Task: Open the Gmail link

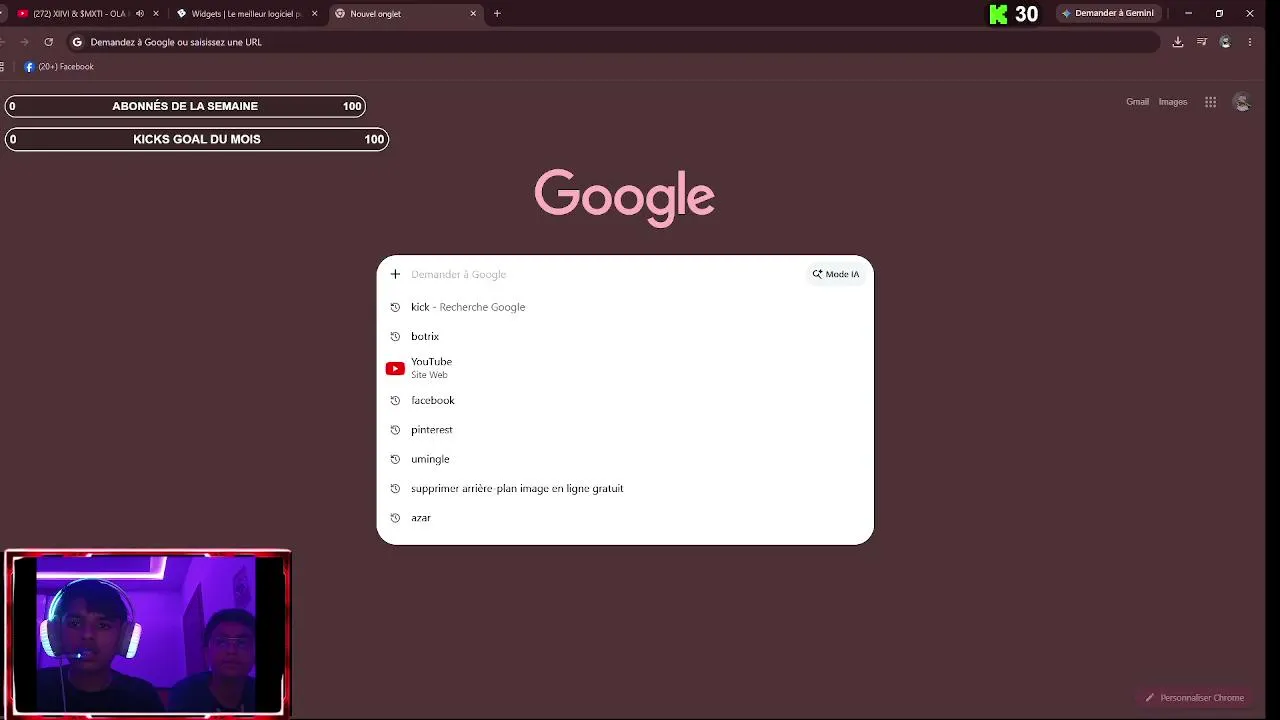Action: [1137, 102]
